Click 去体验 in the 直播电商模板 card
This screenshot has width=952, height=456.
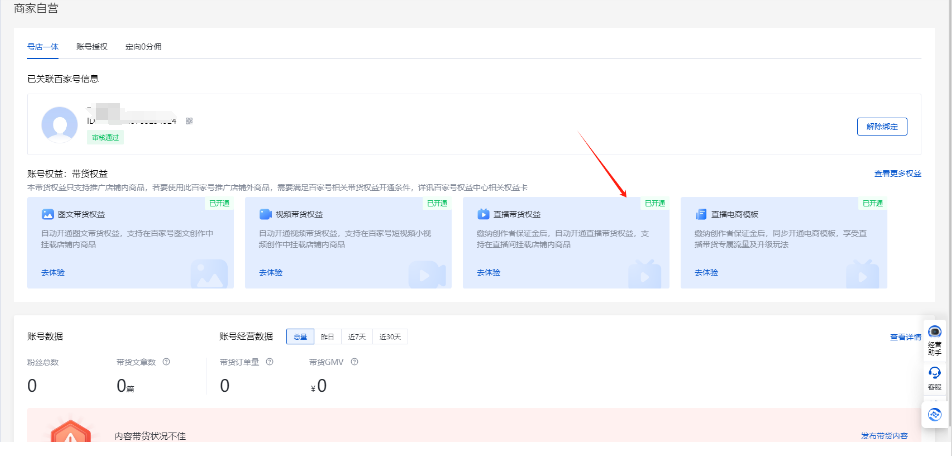tap(707, 273)
